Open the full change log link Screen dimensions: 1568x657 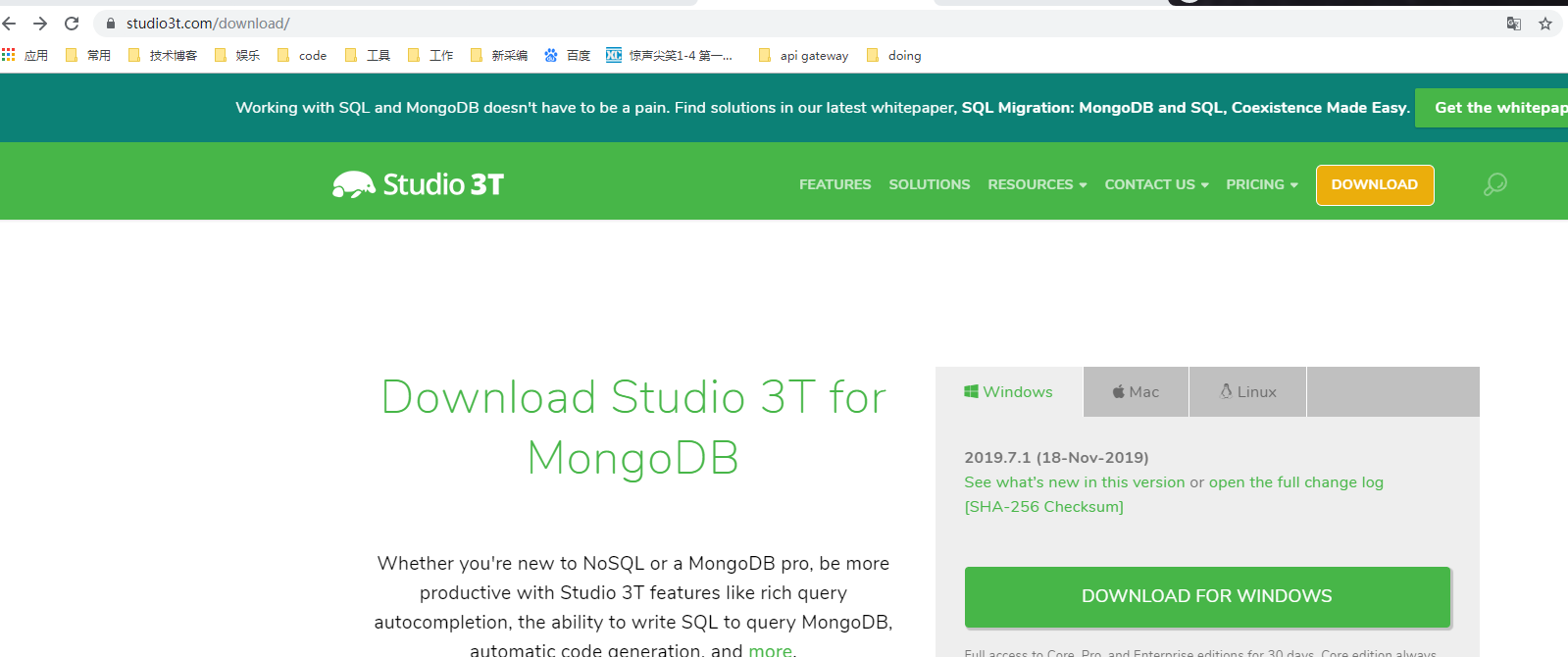(x=1296, y=482)
